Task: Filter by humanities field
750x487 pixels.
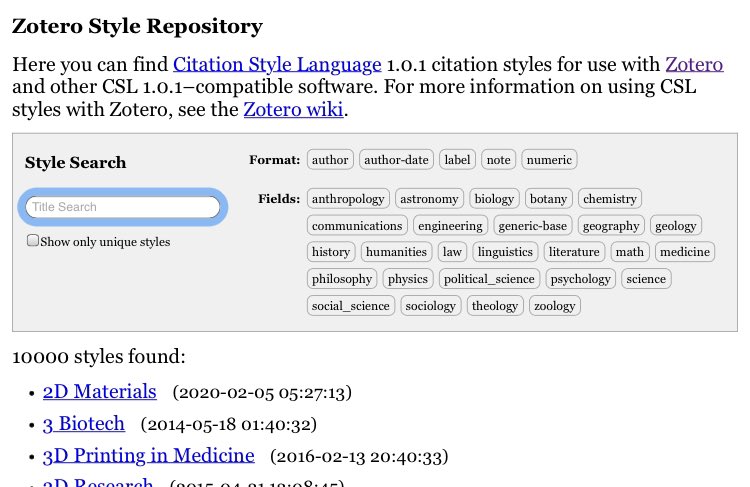Action: pyautogui.click(x=397, y=252)
